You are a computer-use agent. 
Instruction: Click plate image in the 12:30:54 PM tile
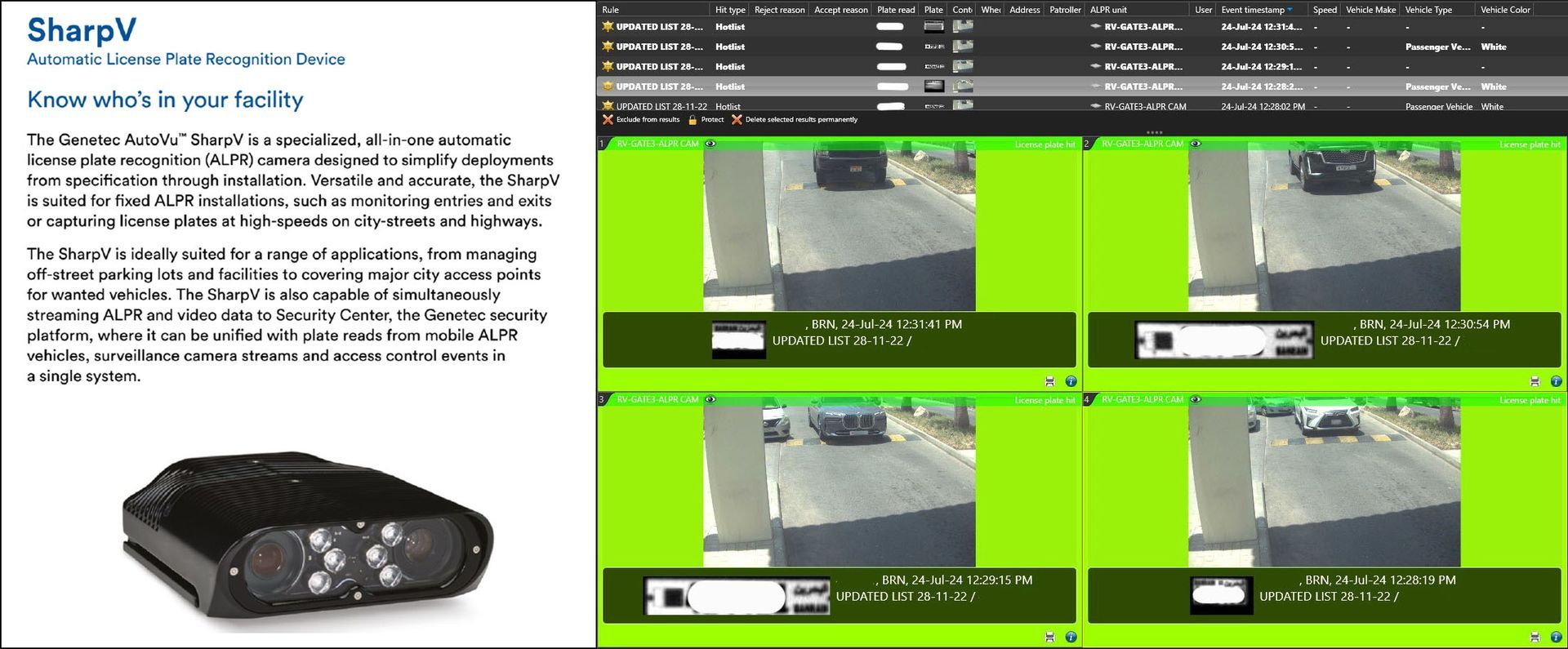click(1224, 340)
